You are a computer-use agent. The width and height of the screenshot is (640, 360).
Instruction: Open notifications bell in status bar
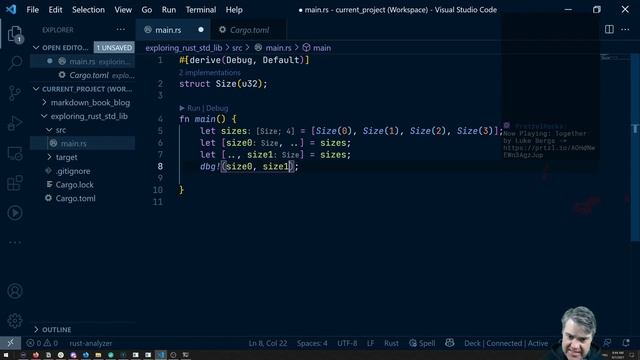pos(626,343)
